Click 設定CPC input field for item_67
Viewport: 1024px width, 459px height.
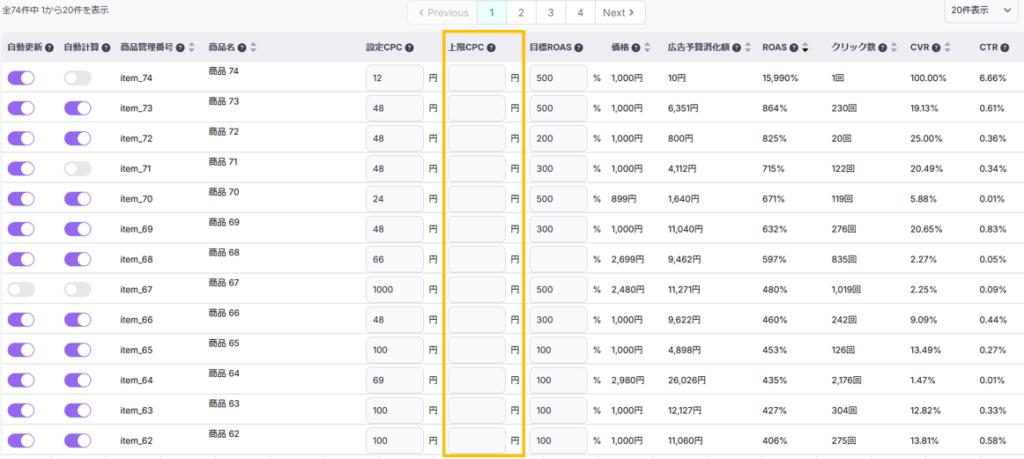394,290
